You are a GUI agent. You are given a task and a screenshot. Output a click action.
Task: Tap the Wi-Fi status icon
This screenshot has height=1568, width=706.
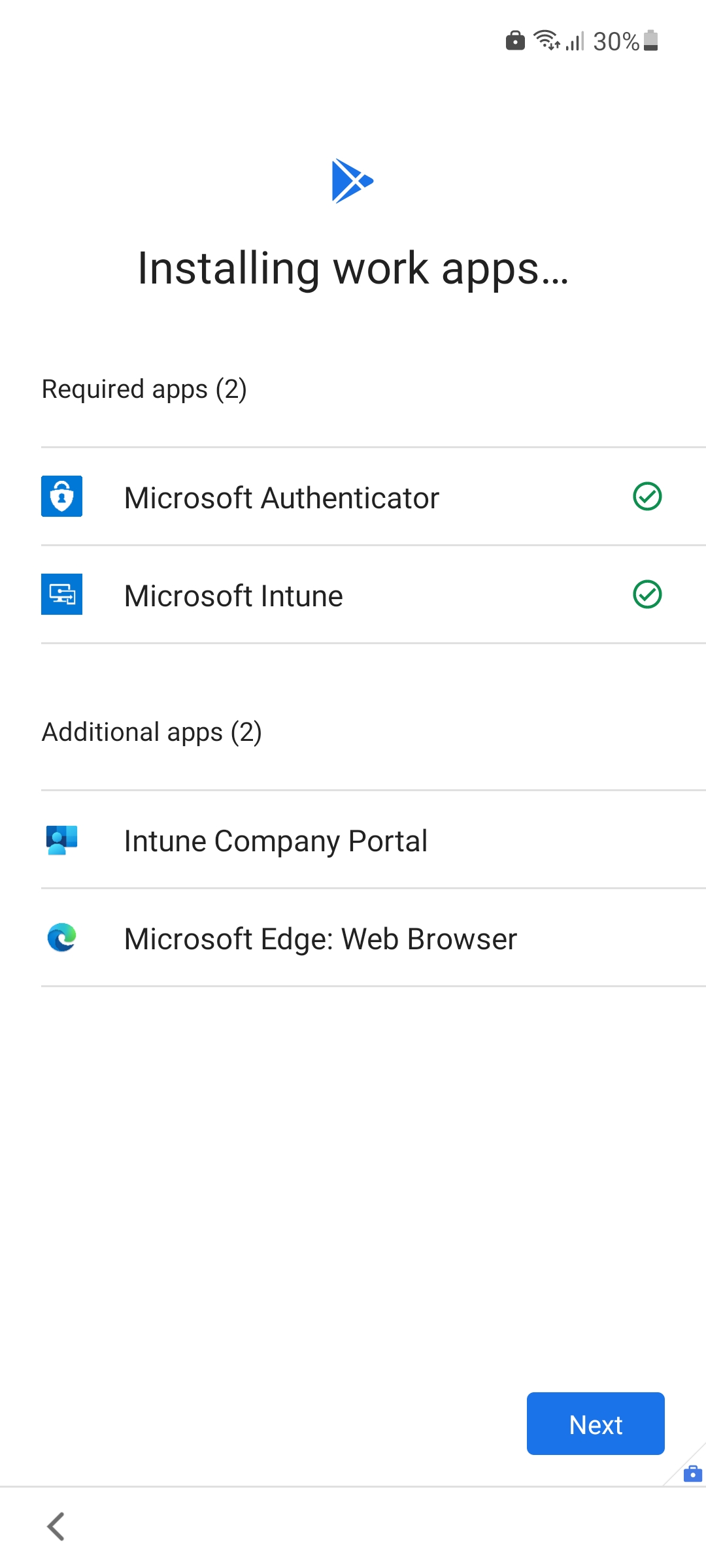tap(546, 41)
